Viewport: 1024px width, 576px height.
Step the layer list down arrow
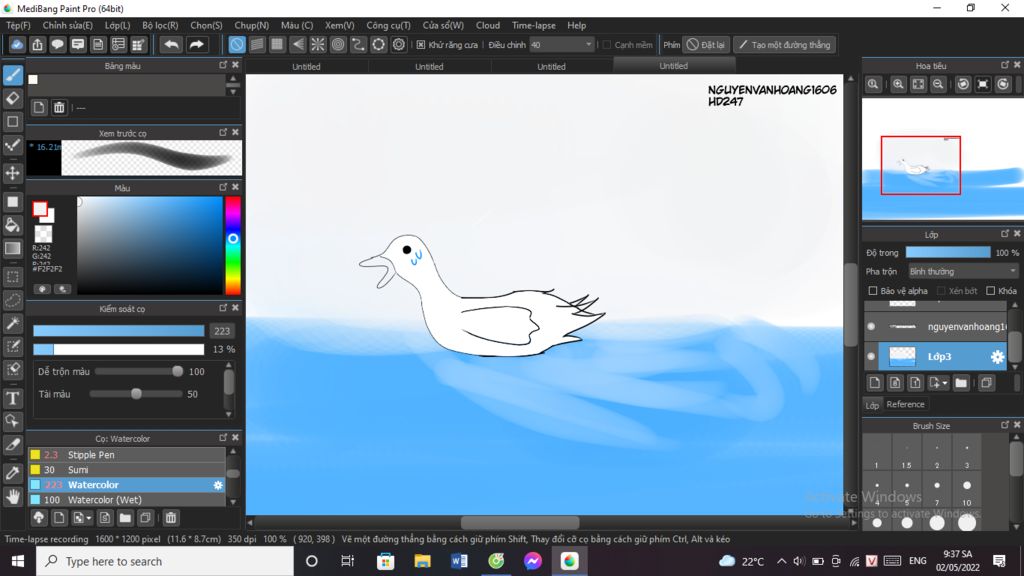(x=1015, y=366)
